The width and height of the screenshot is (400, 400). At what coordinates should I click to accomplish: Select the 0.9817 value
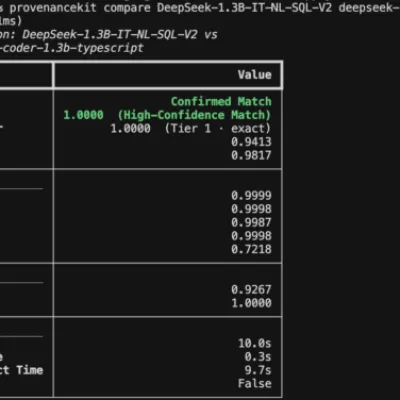pyautogui.click(x=251, y=155)
